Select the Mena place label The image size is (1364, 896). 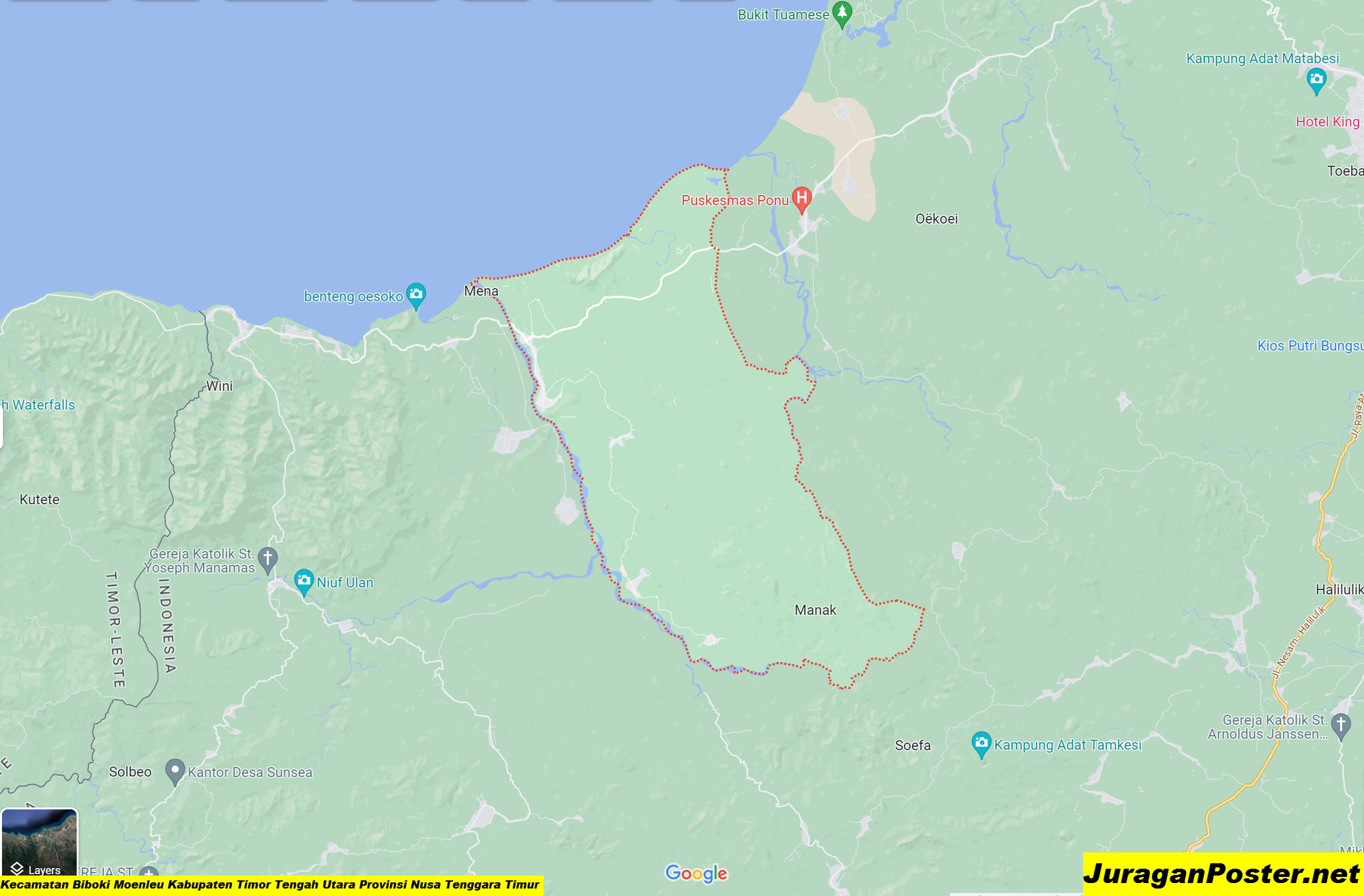point(481,290)
